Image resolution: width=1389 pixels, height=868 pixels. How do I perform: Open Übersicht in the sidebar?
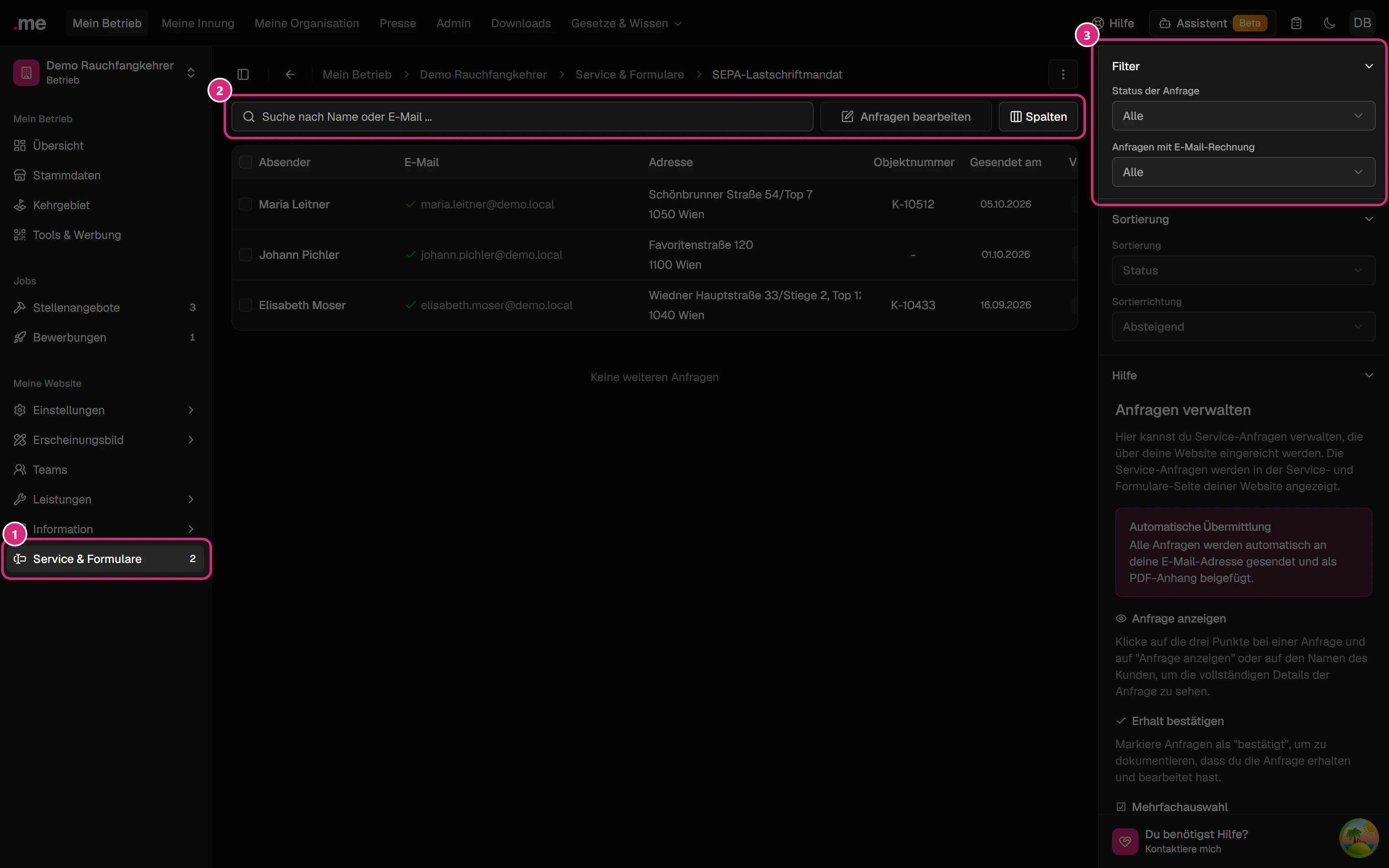point(106,146)
